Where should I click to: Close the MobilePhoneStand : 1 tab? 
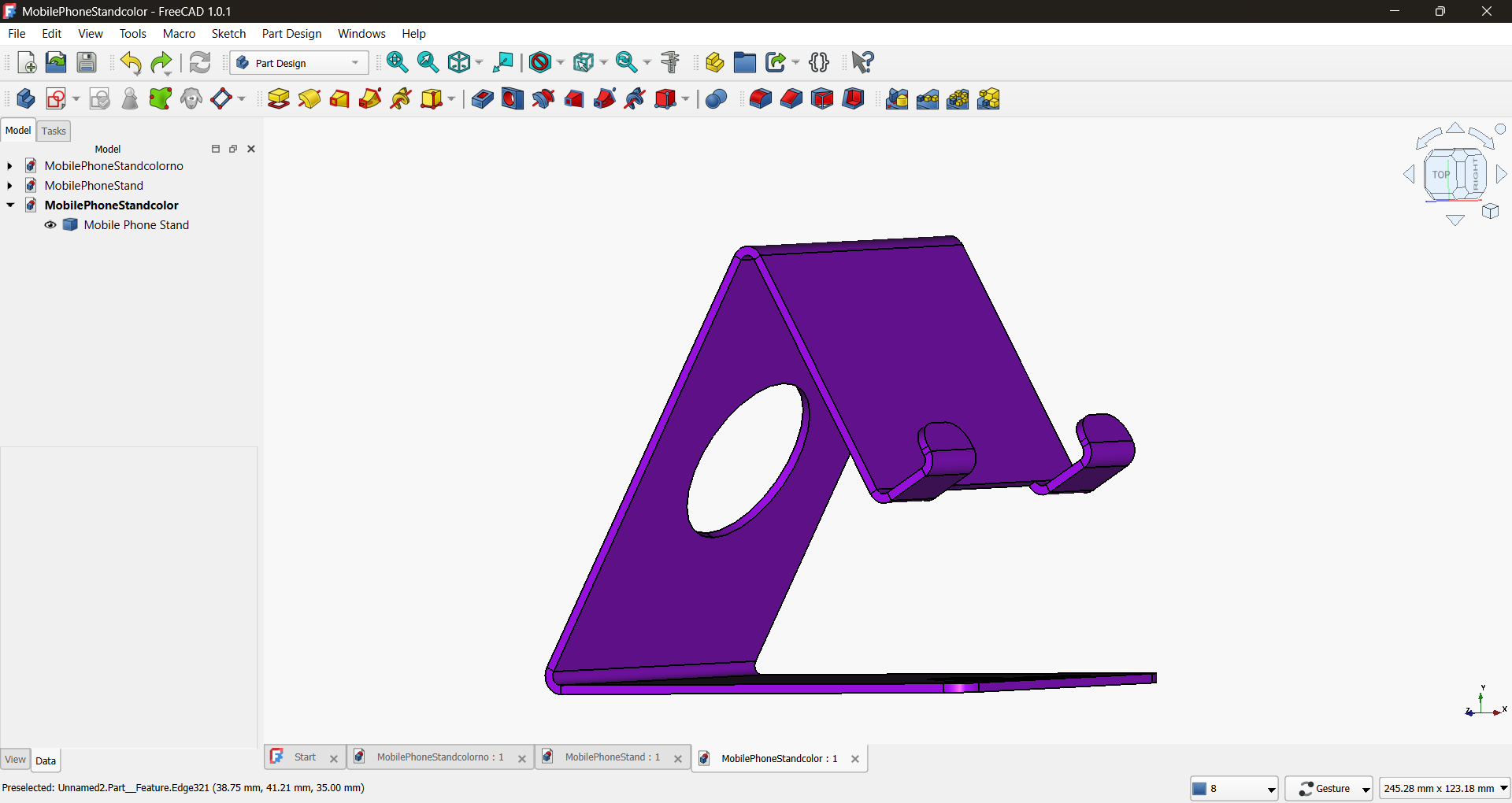pyautogui.click(x=678, y=759)
